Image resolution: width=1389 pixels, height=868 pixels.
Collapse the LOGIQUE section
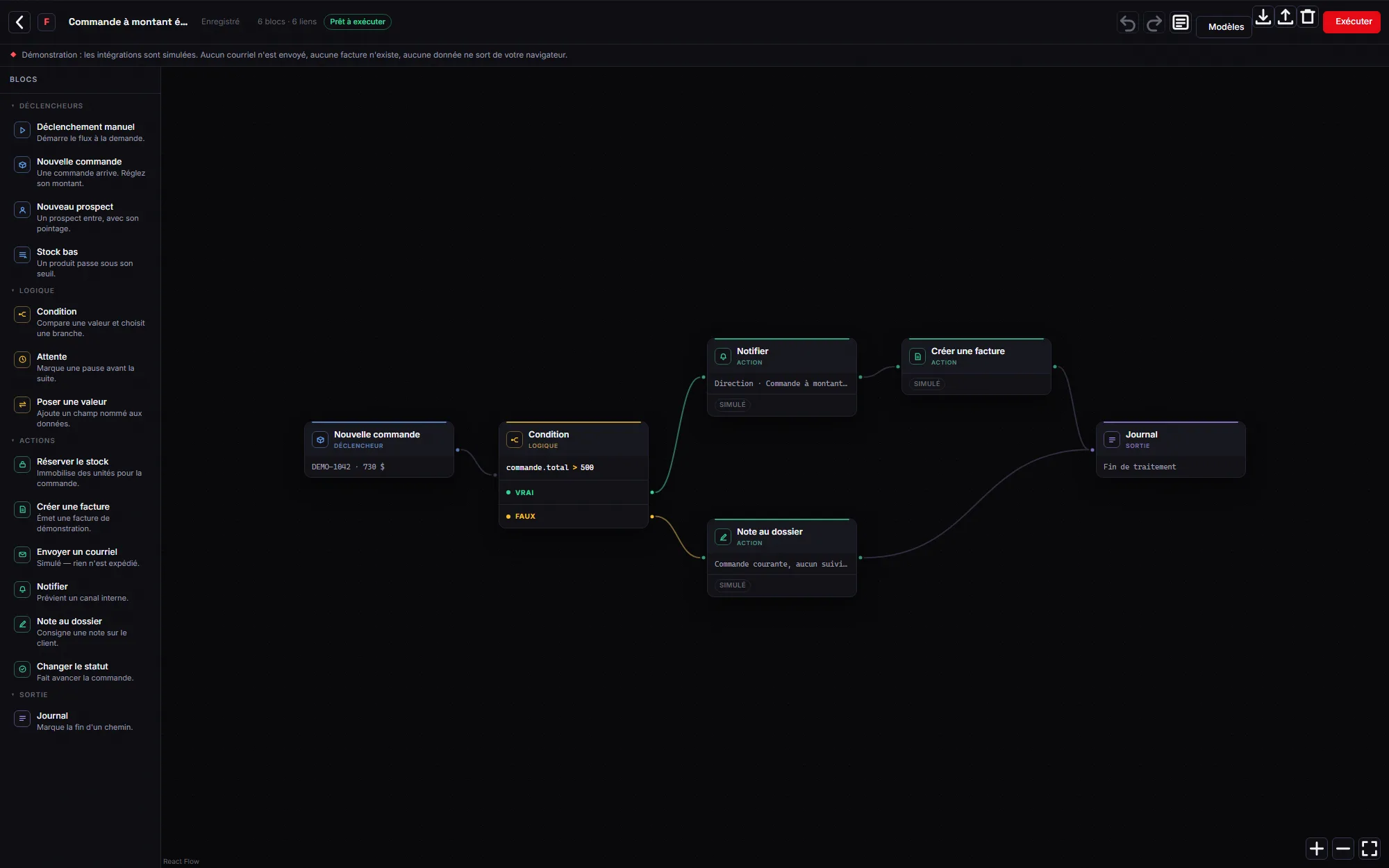33,291
